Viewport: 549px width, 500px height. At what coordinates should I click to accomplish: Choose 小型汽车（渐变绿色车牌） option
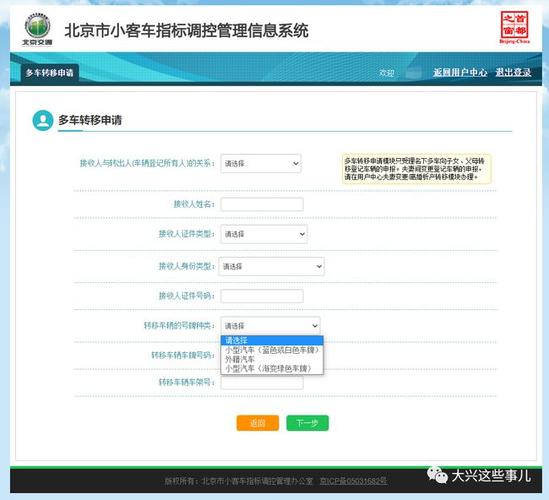272,368
